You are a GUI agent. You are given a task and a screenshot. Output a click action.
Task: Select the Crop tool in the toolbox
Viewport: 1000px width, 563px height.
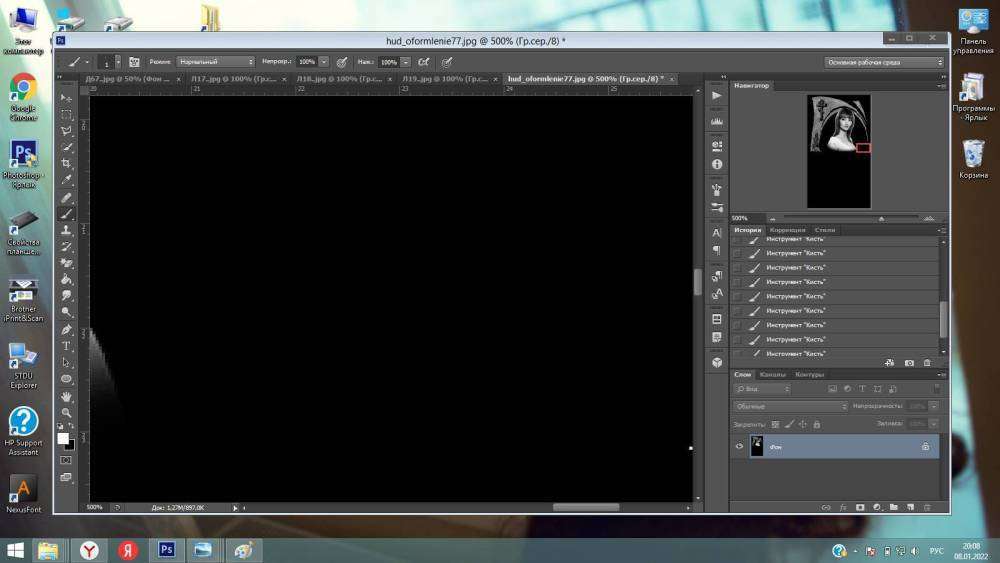[x=67, y=163]
